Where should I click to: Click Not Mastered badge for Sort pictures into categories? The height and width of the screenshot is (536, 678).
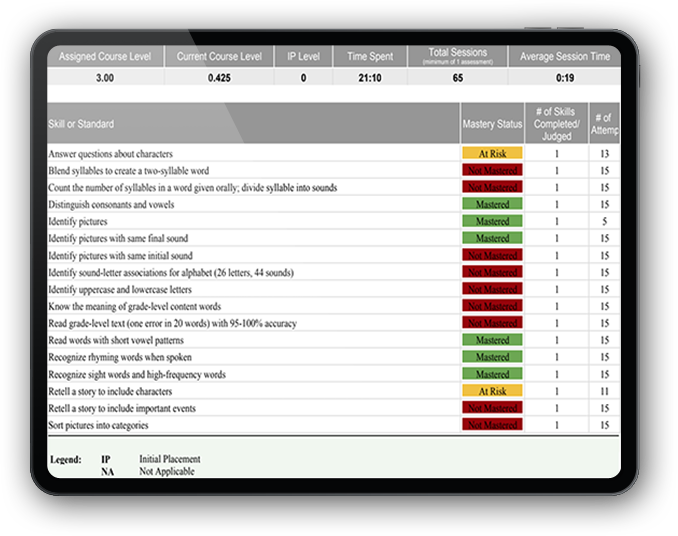pyautogui.click(x=492, y=425)
